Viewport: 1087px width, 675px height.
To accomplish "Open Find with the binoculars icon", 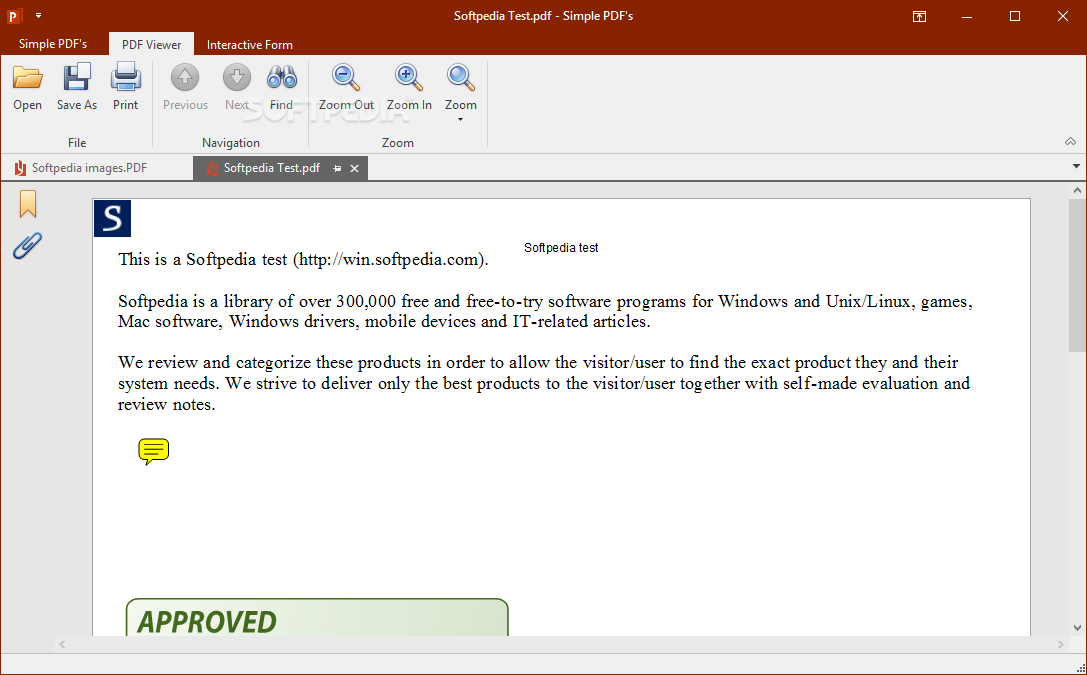I will coord(281,77).
